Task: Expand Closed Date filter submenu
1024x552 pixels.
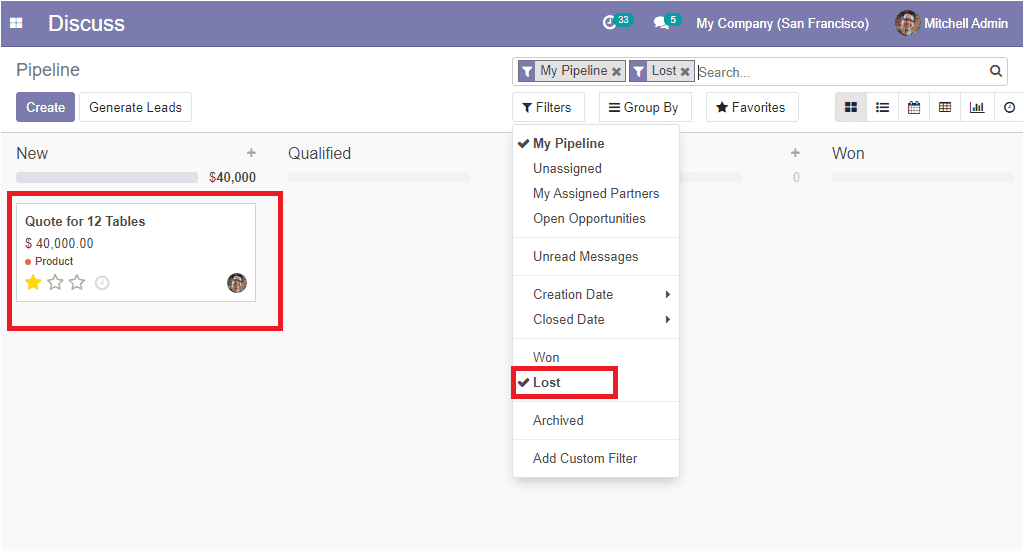Action: coord(596,319)
